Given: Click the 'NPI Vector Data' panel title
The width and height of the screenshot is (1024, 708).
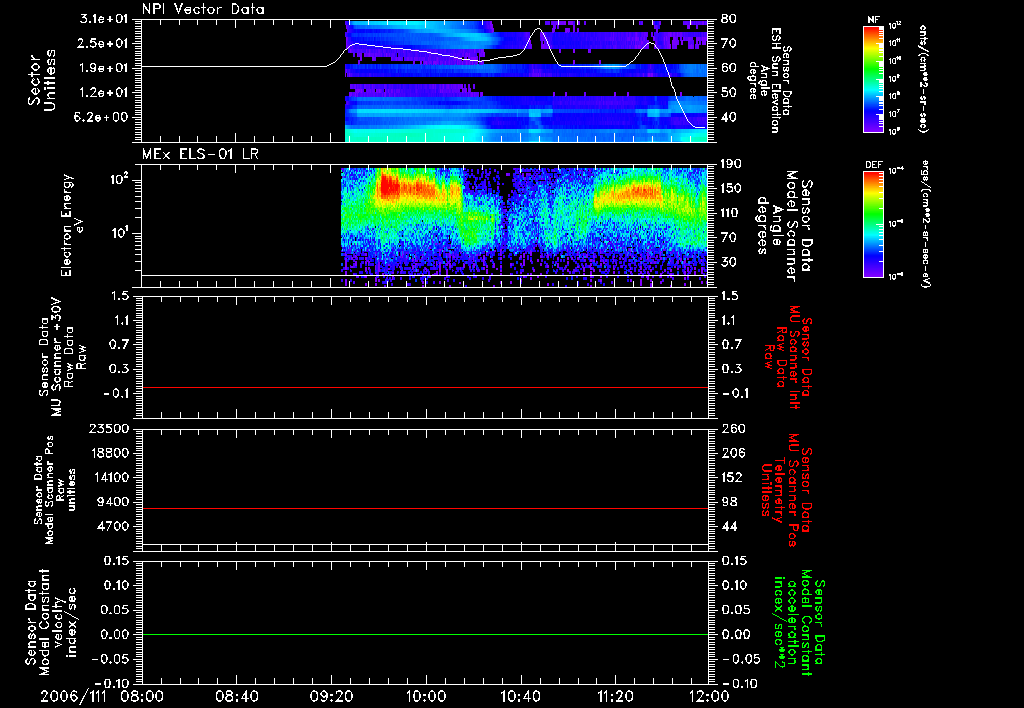Looking at the screenshot, I should coord(203,9).
